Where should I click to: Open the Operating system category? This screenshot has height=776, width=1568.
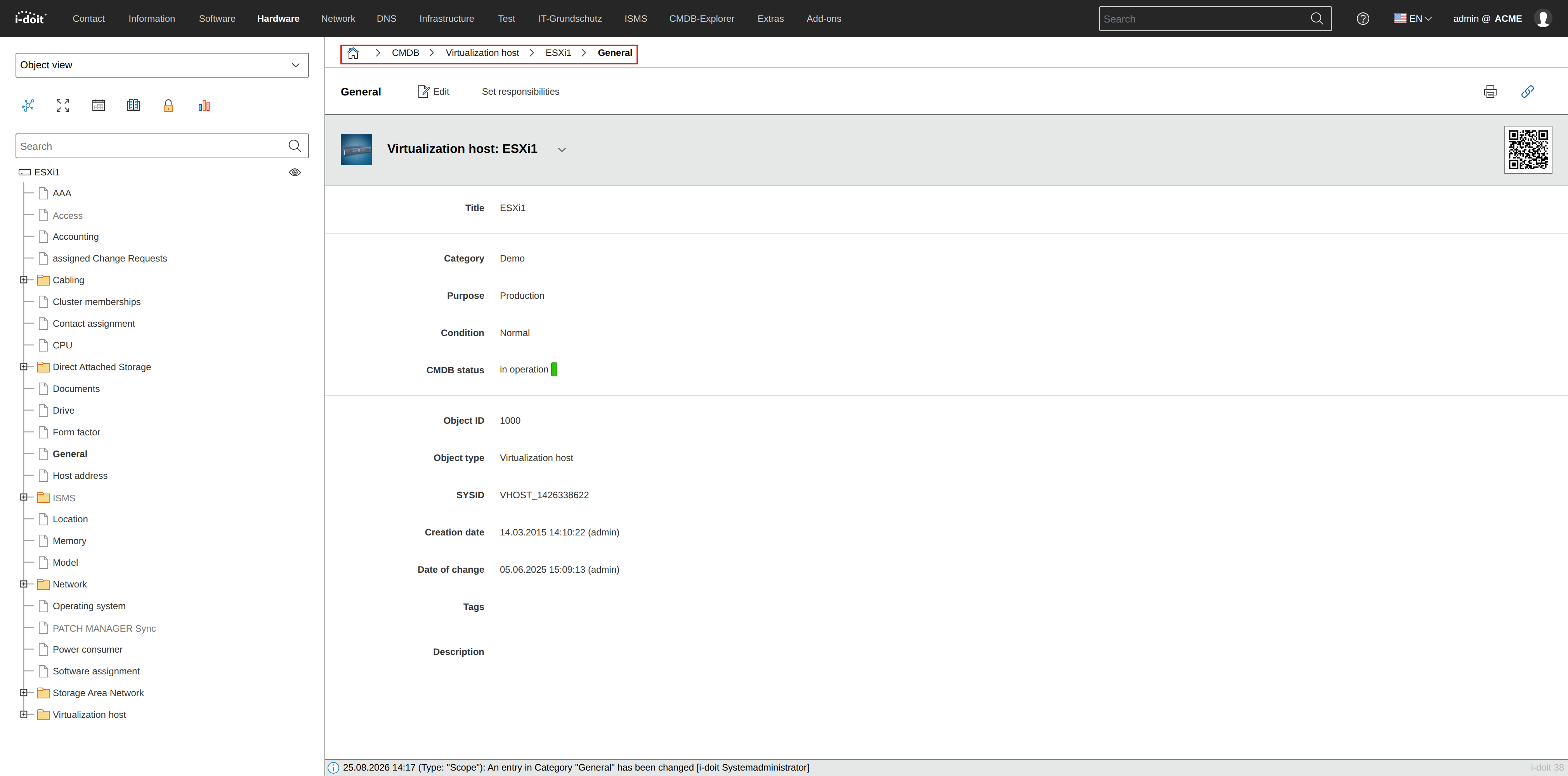89,606
